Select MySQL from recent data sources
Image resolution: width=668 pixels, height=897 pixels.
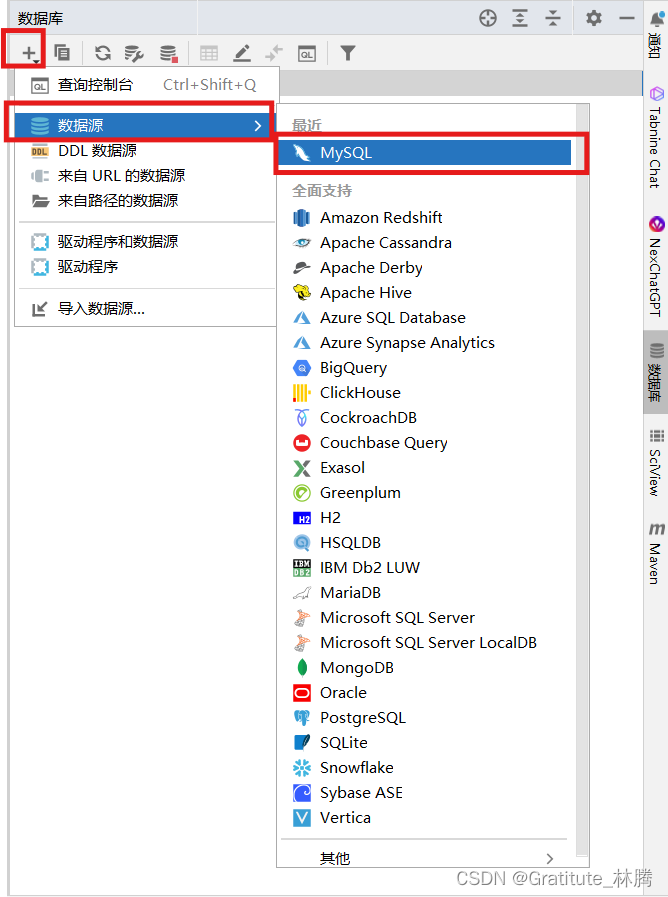pos(425,153)
